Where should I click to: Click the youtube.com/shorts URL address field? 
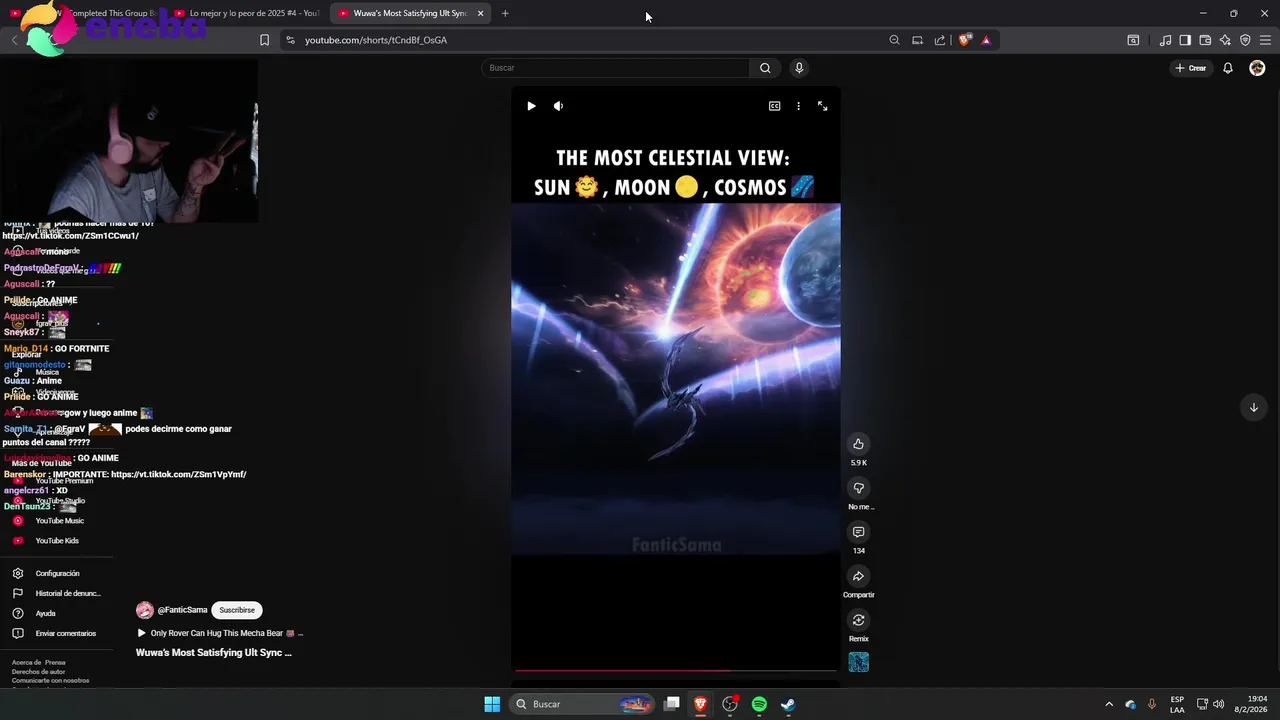click(376, 40)
